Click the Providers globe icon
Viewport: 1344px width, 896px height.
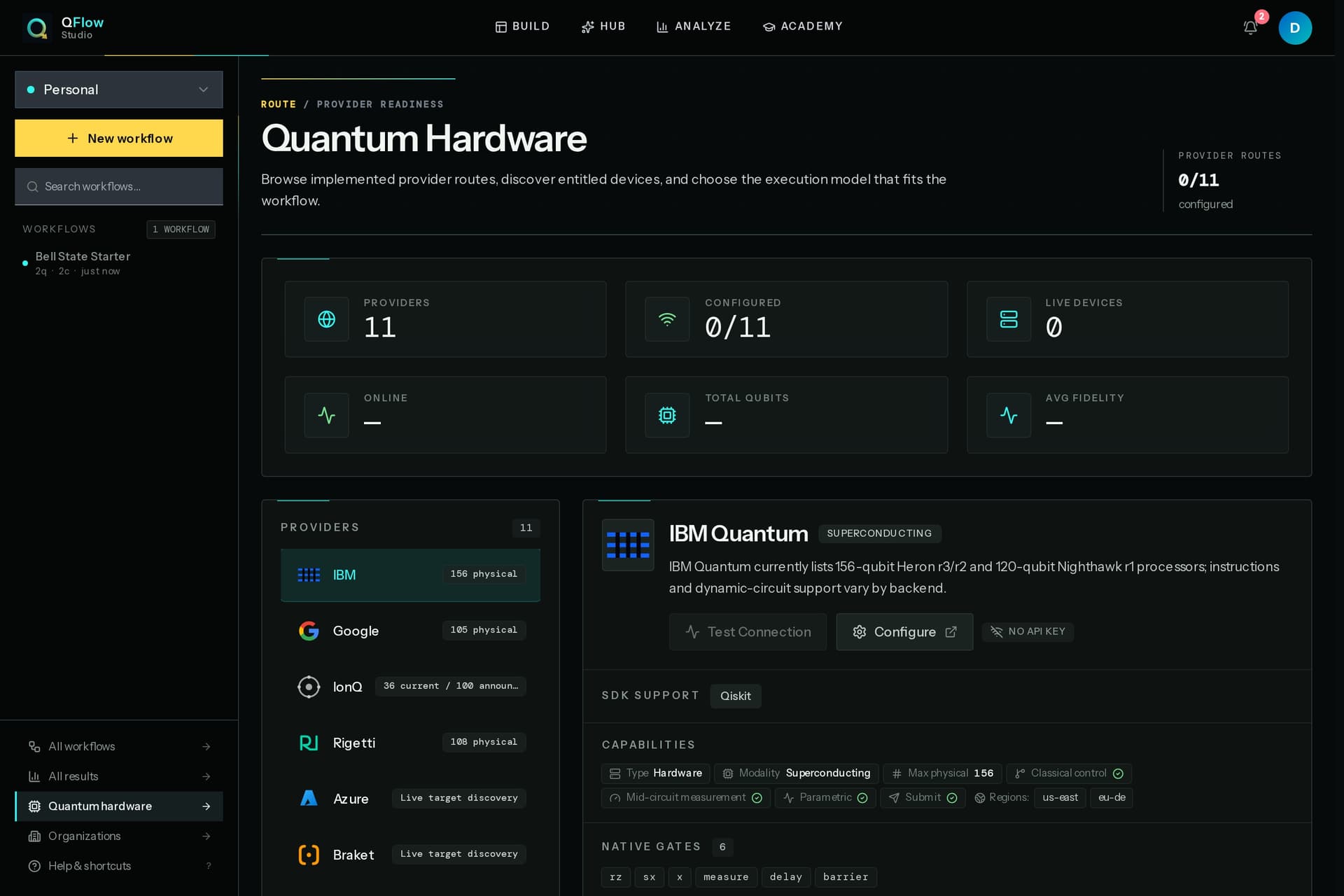[326, 319]
